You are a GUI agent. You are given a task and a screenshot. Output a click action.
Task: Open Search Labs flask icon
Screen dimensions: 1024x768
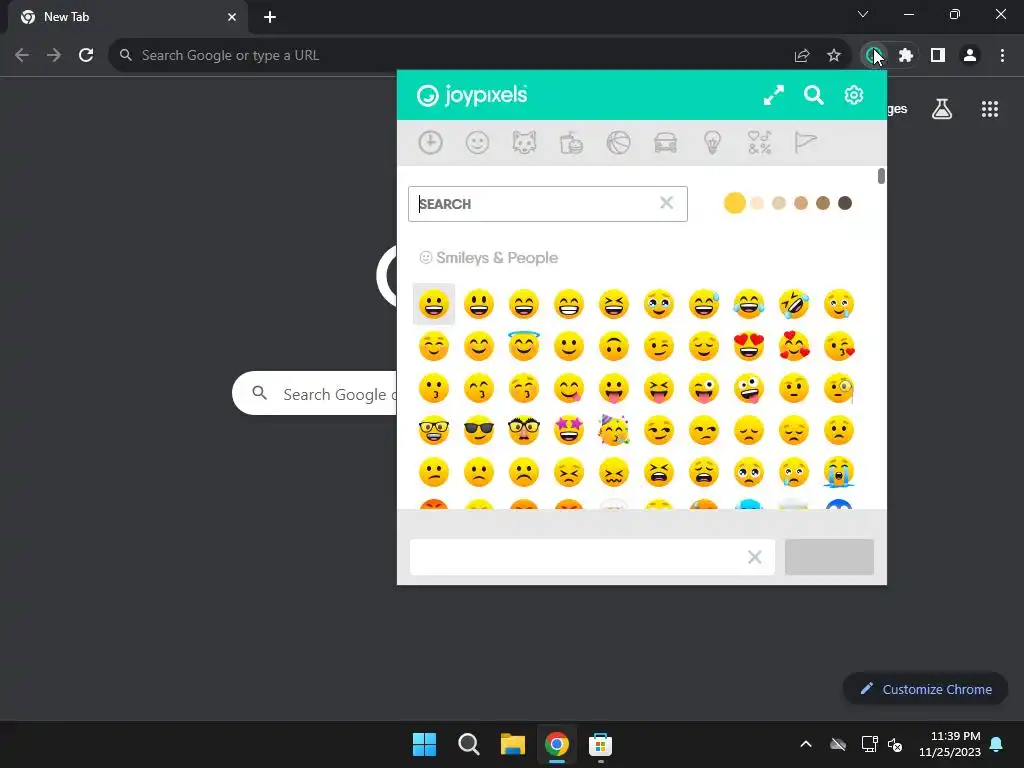pos(942,109)
